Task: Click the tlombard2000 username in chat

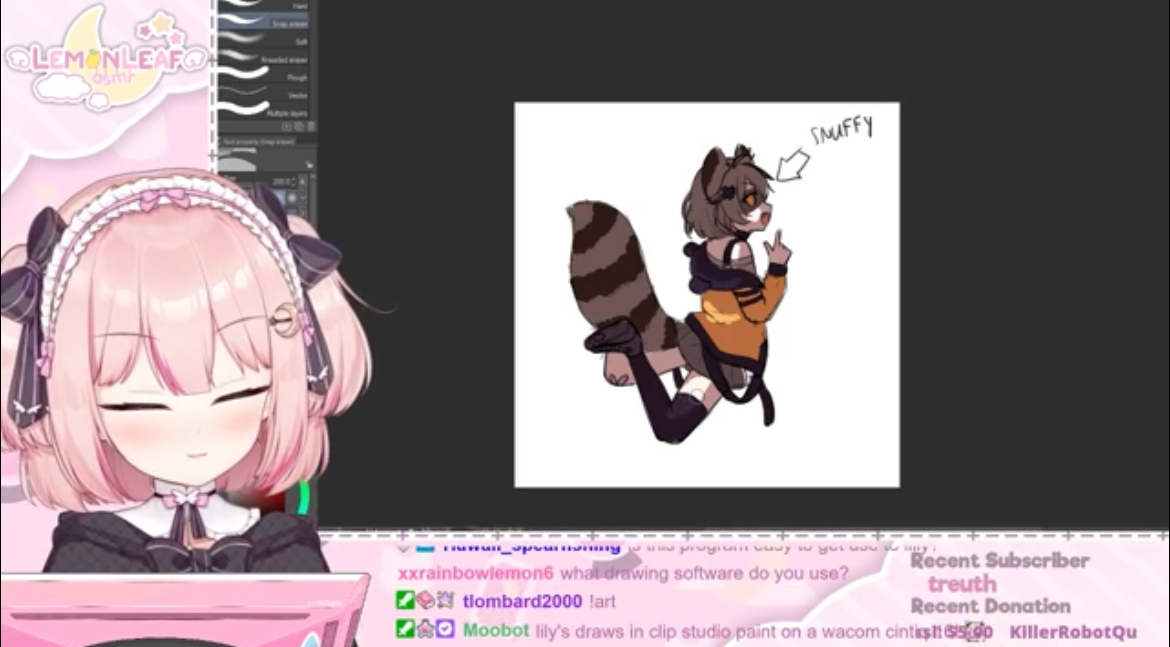Action: pos(522,601)
